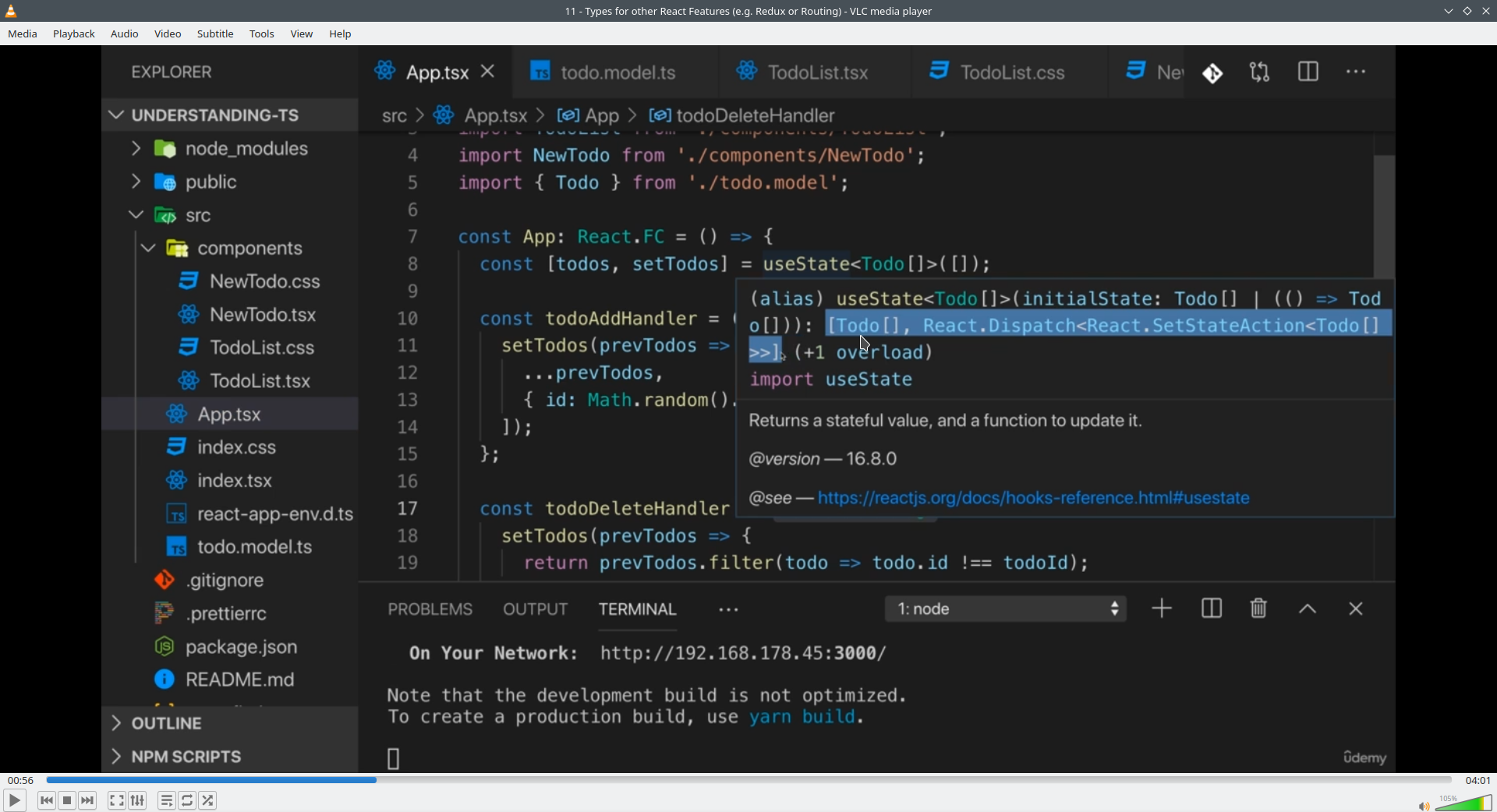Create a new terminal with plus icon
The image size is (1497, 812).
point(1162,609)
